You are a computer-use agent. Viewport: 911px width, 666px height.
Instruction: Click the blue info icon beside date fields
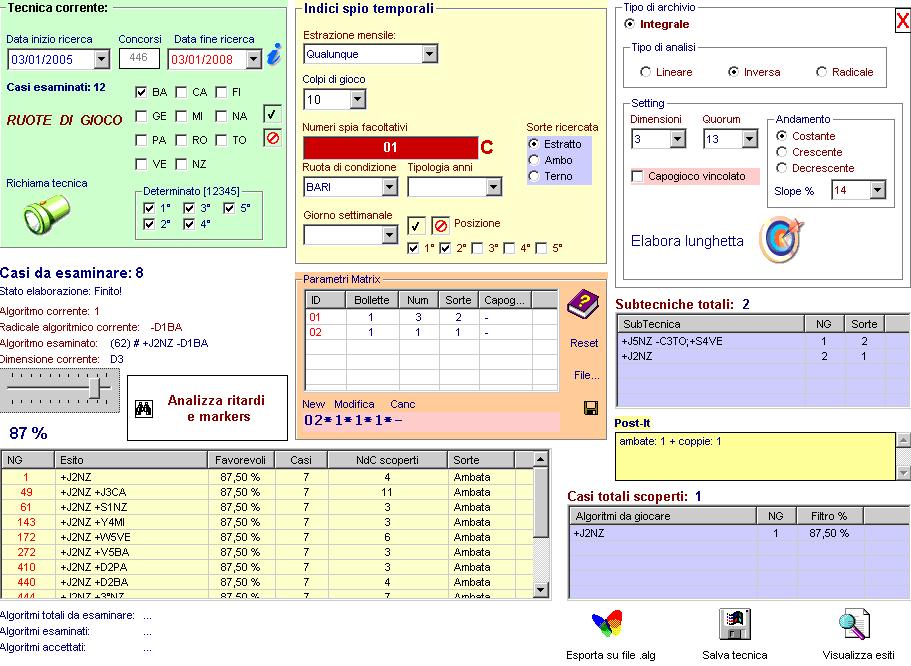(x=274, y=56)
